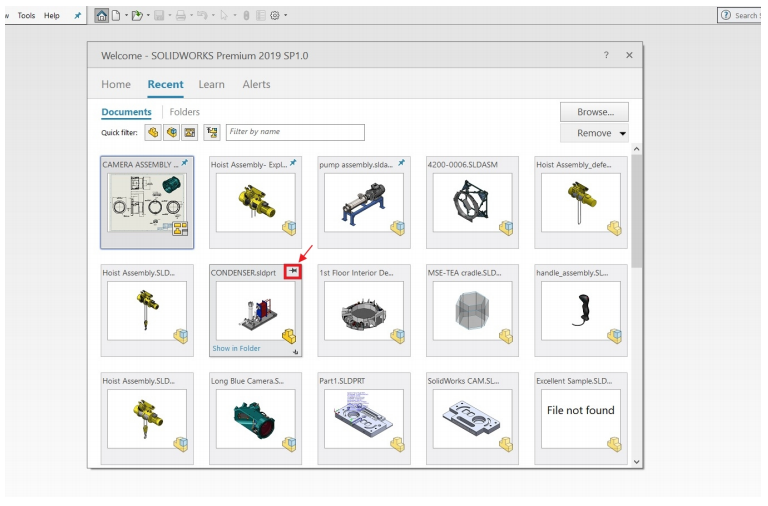Switch to the Folders sub-tab
768x506 pixels.
point(185,112)
